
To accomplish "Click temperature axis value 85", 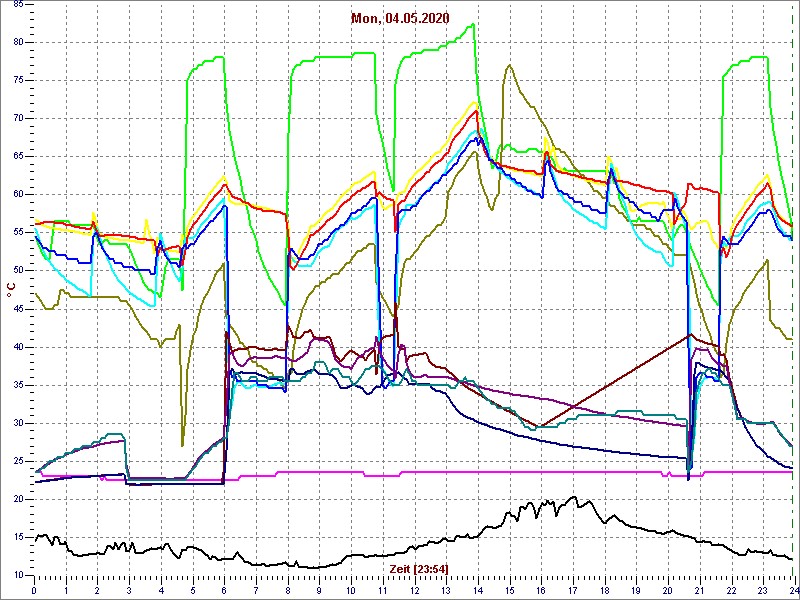I will pos(17,4).
